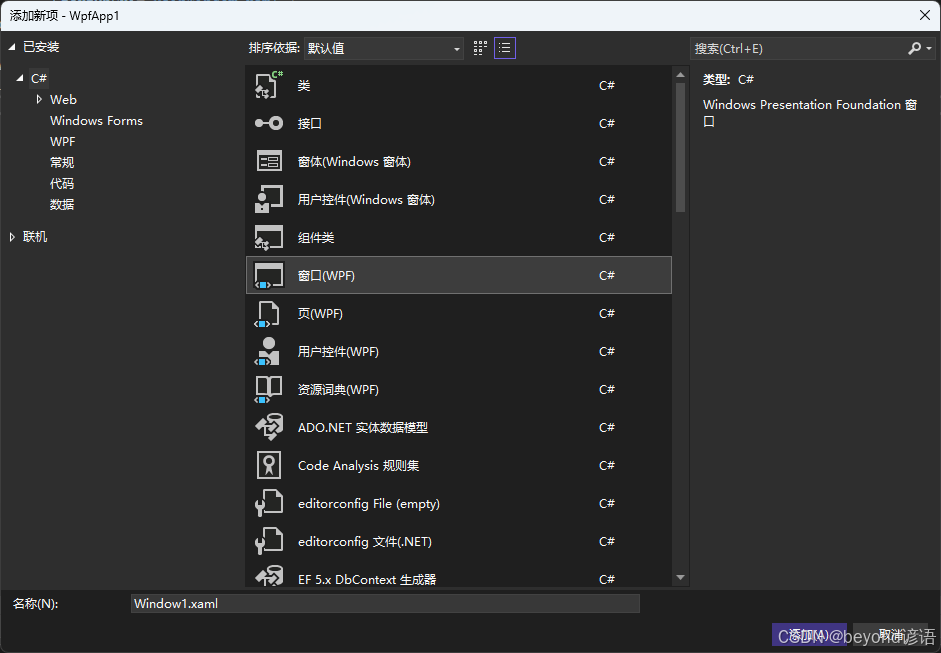The image size is (941, 653).
Task: Select the 资源词典(WPF) dictionary icon
Action: [x=268, y=390]
